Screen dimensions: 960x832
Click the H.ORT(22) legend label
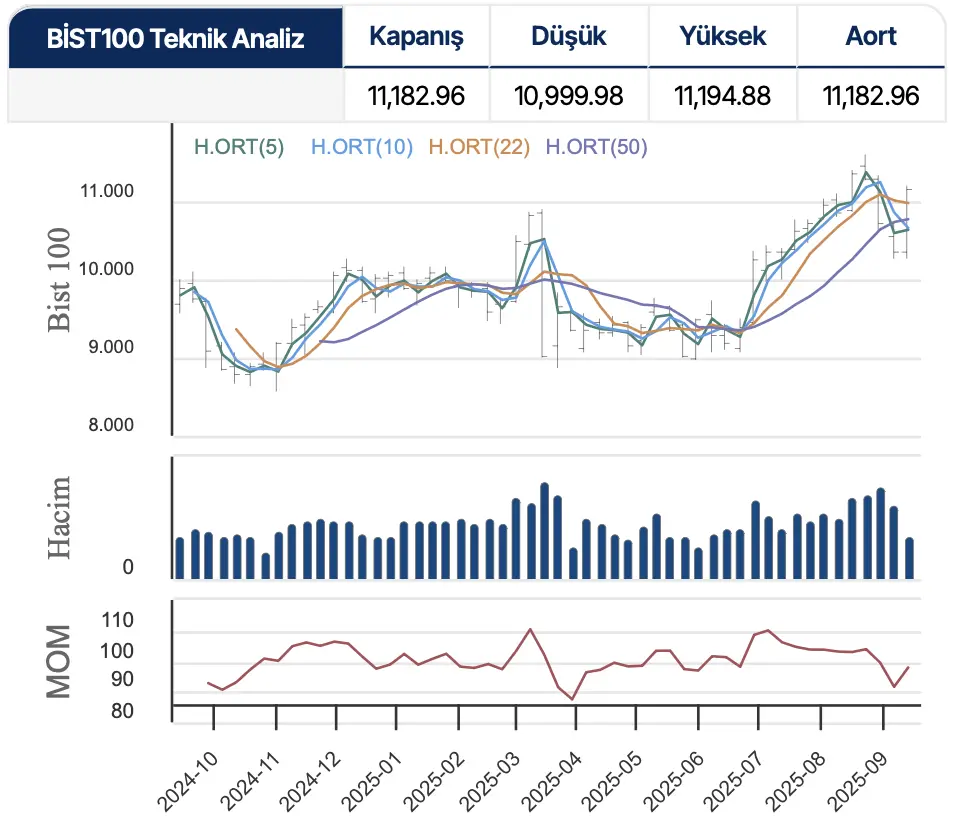point(479,147)
